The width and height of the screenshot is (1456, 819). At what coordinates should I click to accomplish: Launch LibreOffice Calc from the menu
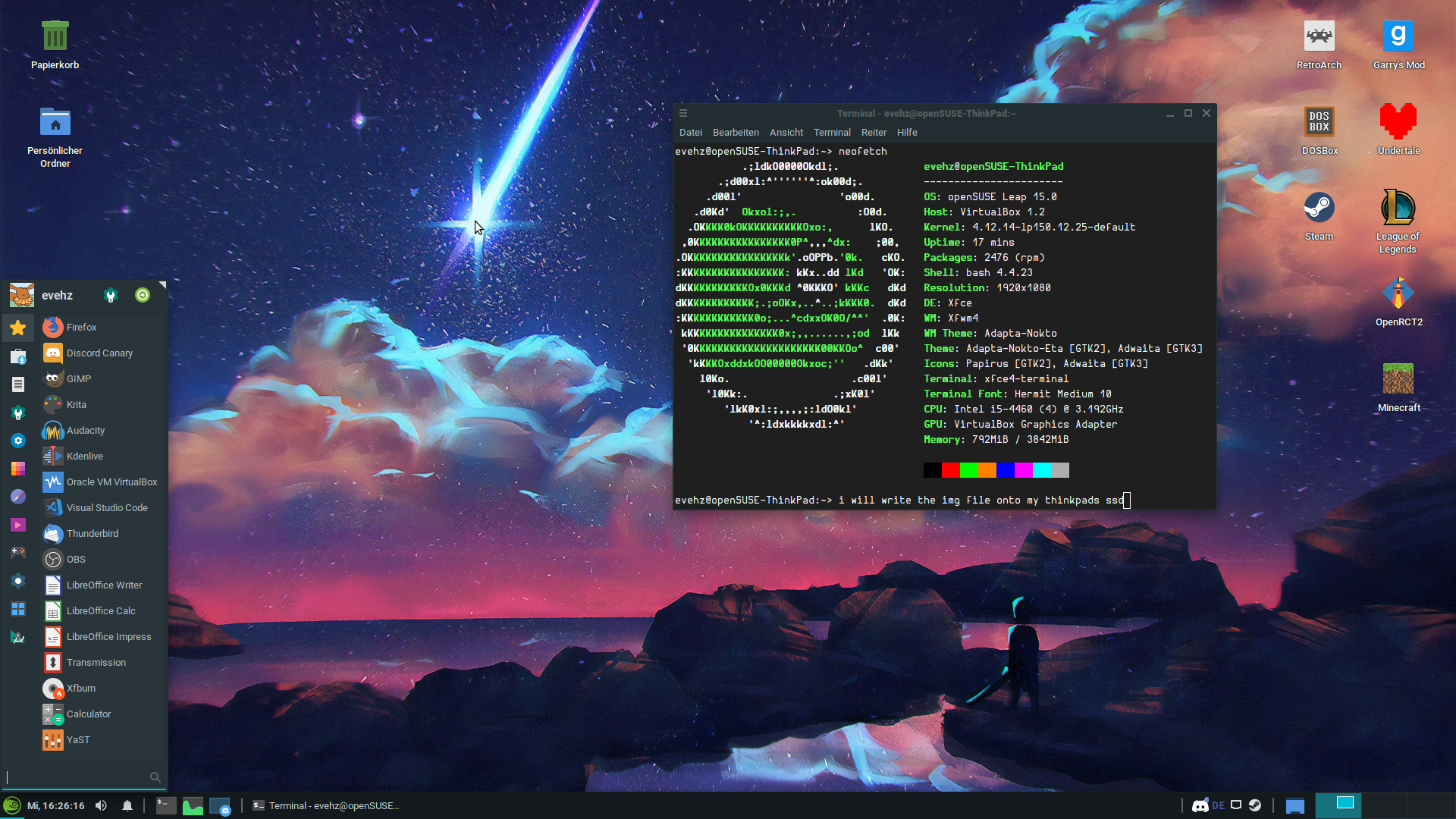click(x=102, y=610)
